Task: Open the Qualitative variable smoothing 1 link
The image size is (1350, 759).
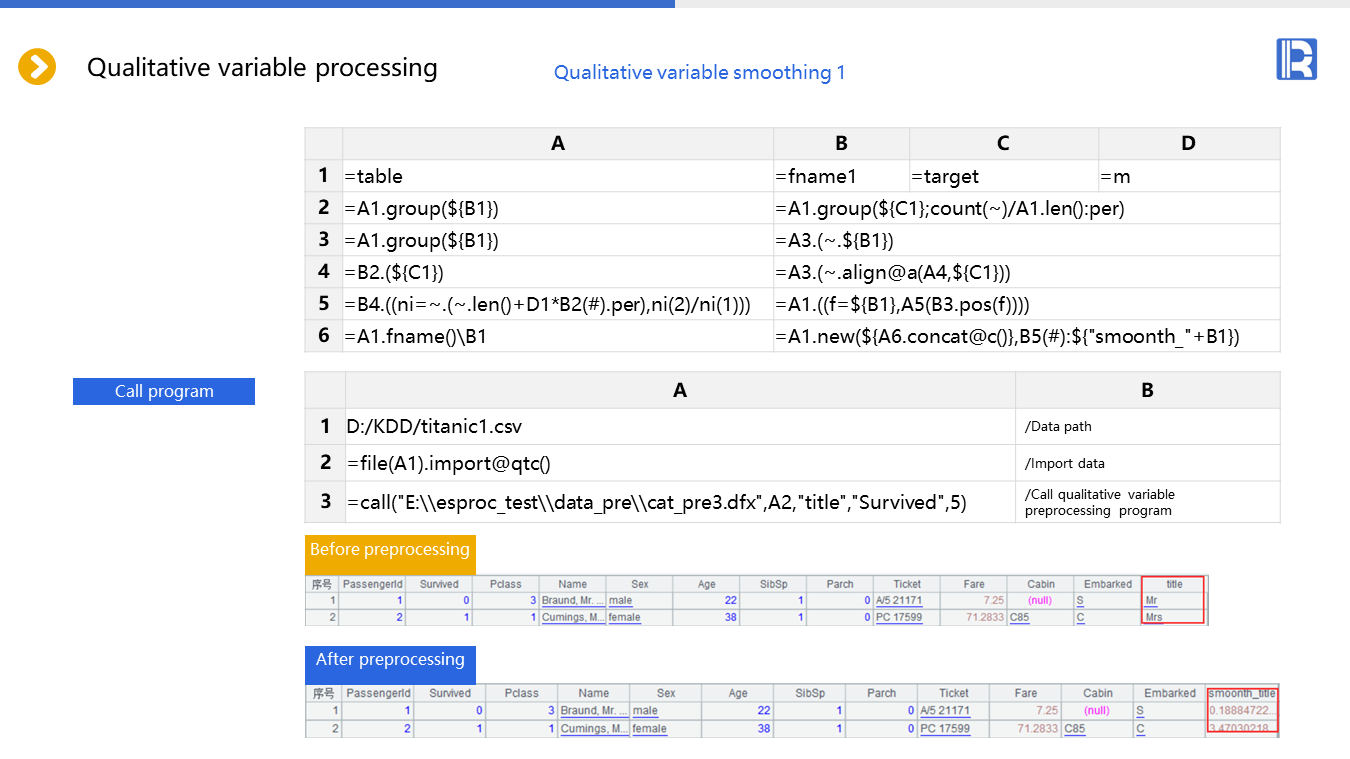Action: click(699, 73)
